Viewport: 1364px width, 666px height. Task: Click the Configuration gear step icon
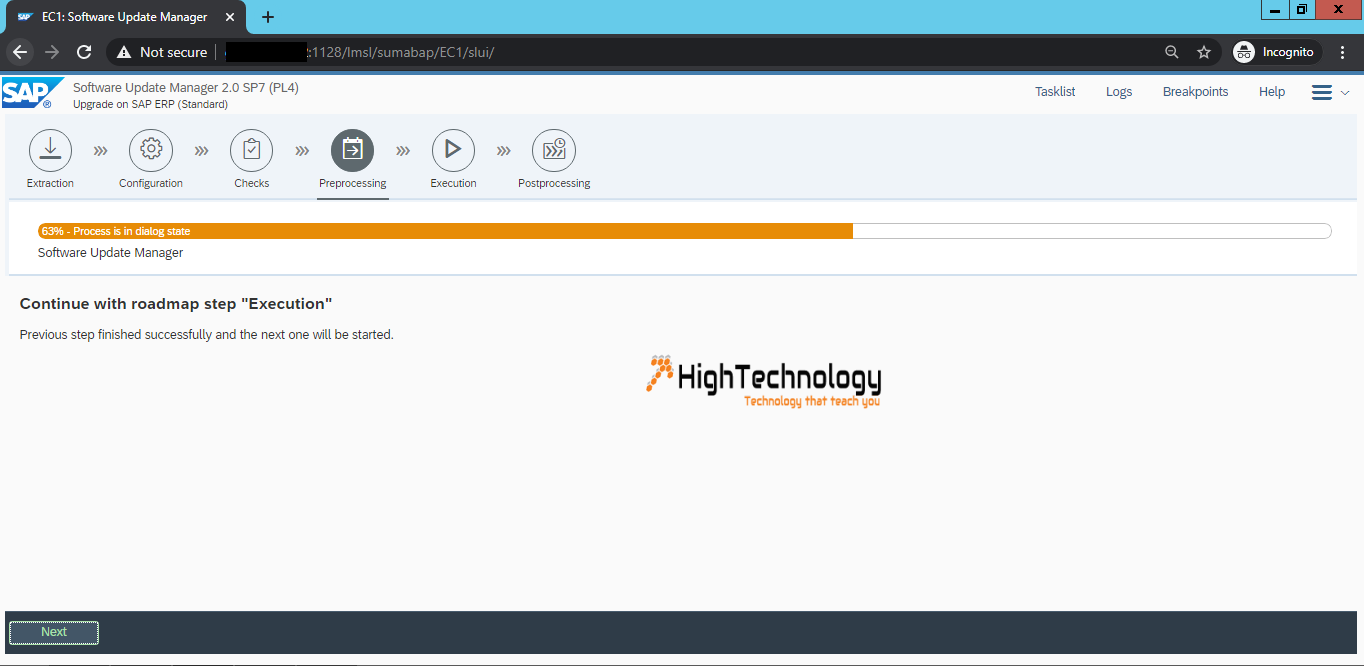click(x=151, y=150)
